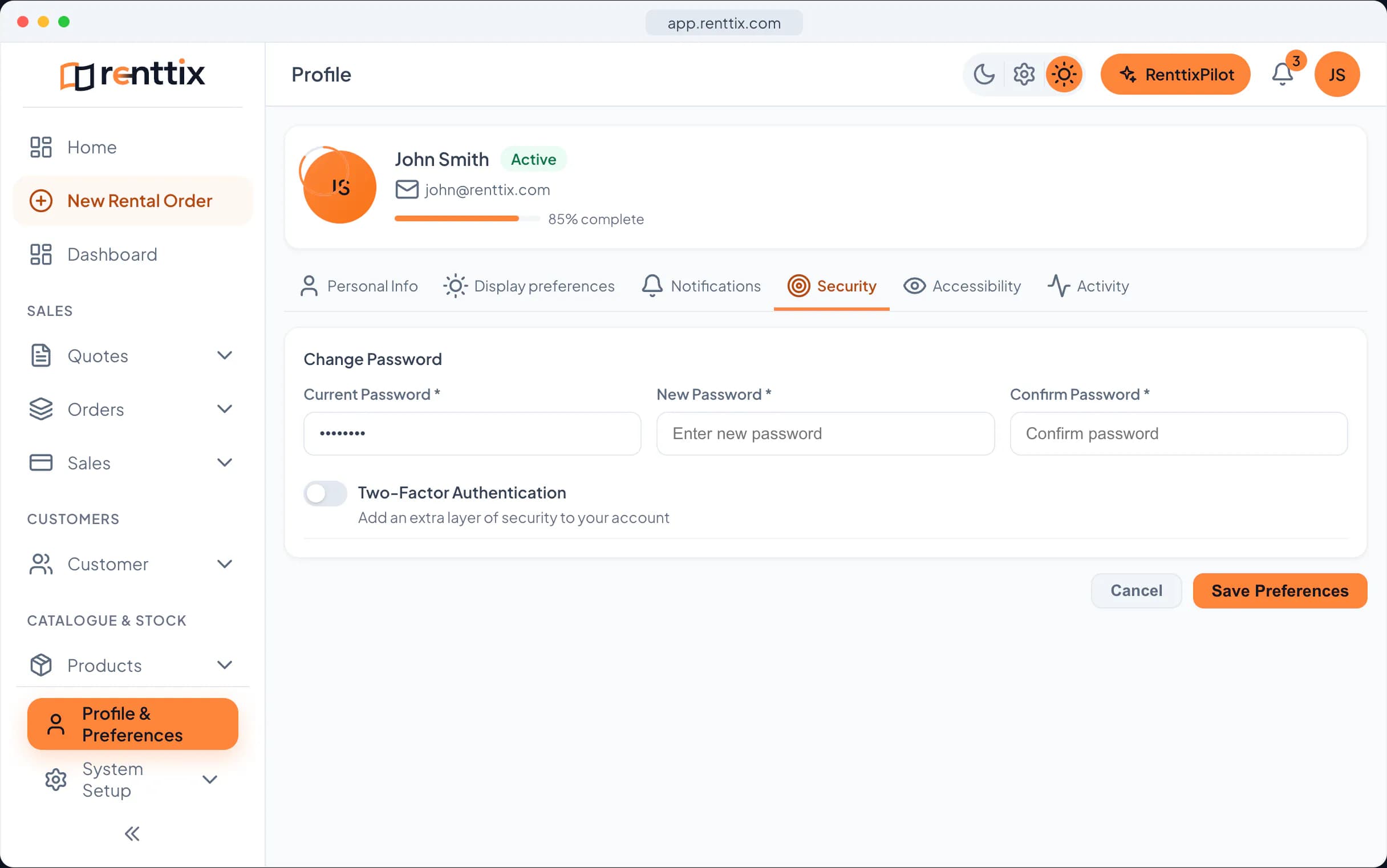Switch to dark mode moon icon
Screen dimensions: 1387x868
pos(984,75)
